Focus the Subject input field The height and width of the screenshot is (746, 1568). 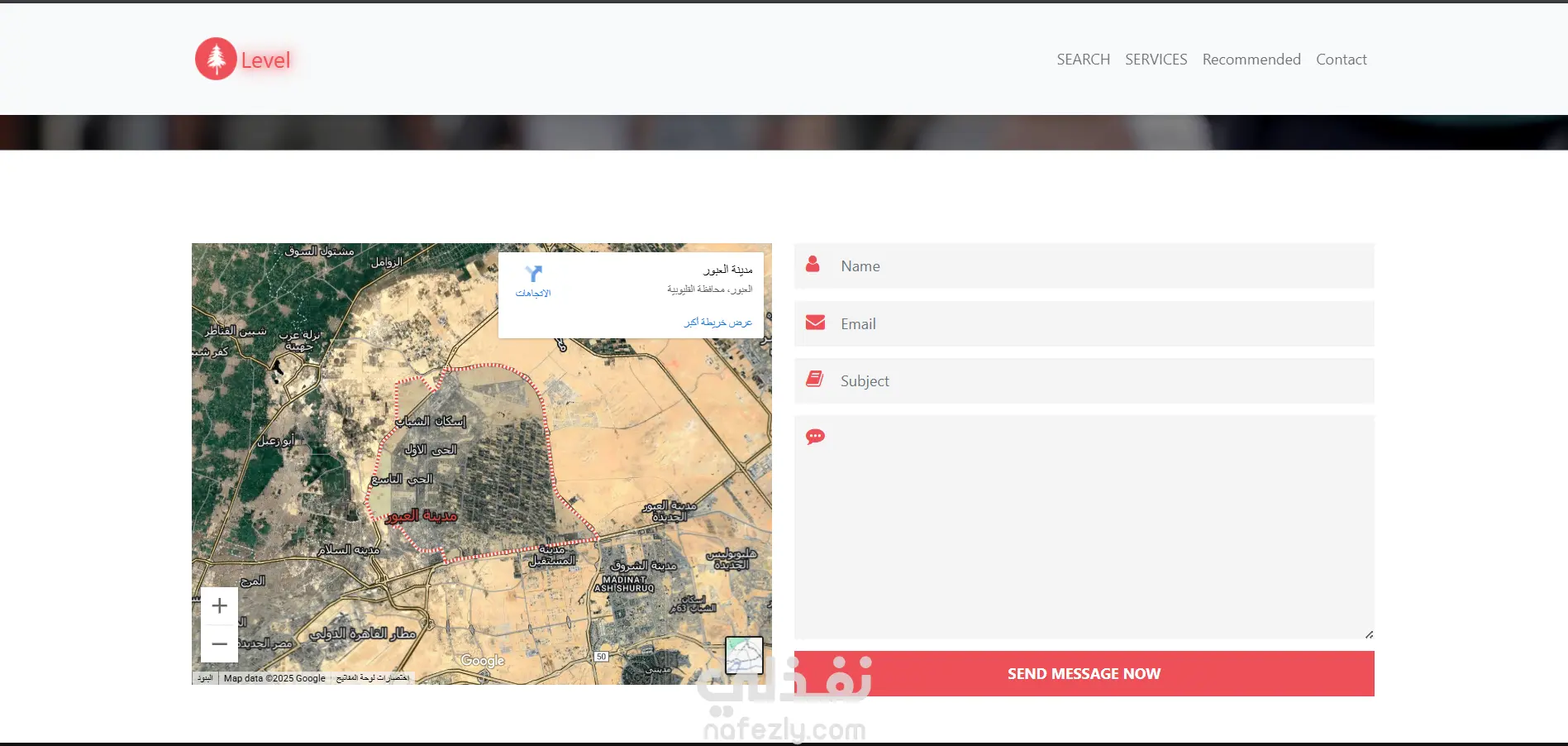pyautogui.click(x=1084, y=380)
